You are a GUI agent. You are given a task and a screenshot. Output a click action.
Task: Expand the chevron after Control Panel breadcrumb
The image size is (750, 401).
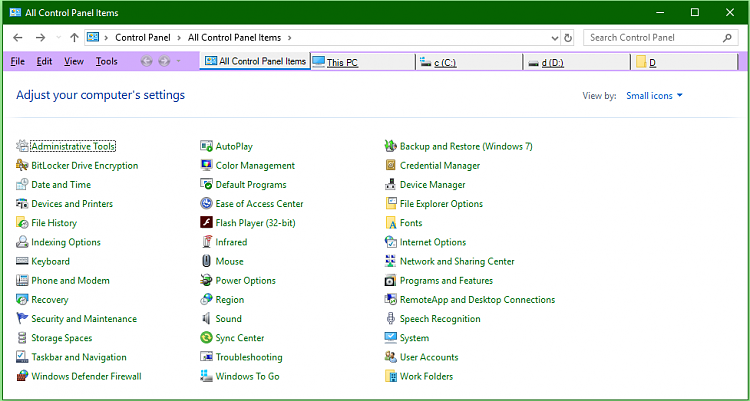179,37
